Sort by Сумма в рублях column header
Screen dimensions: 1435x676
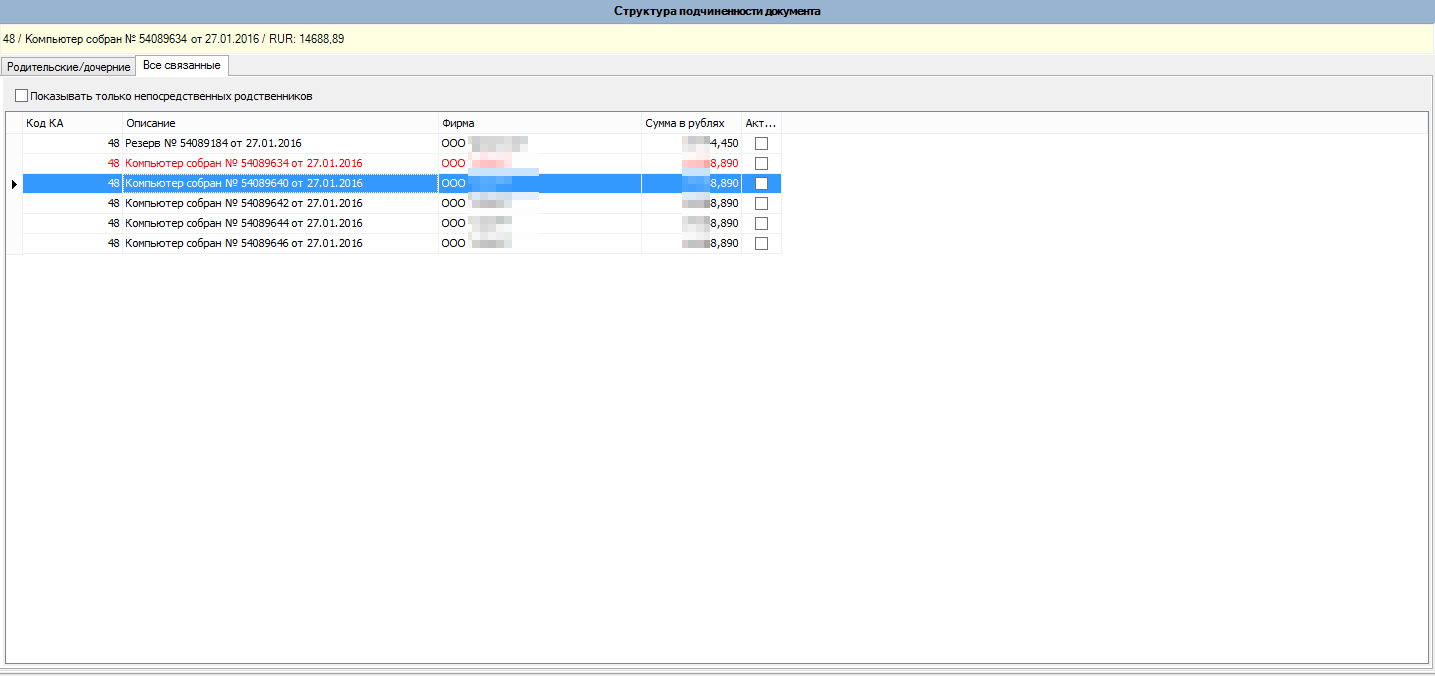tap(691, 123)
